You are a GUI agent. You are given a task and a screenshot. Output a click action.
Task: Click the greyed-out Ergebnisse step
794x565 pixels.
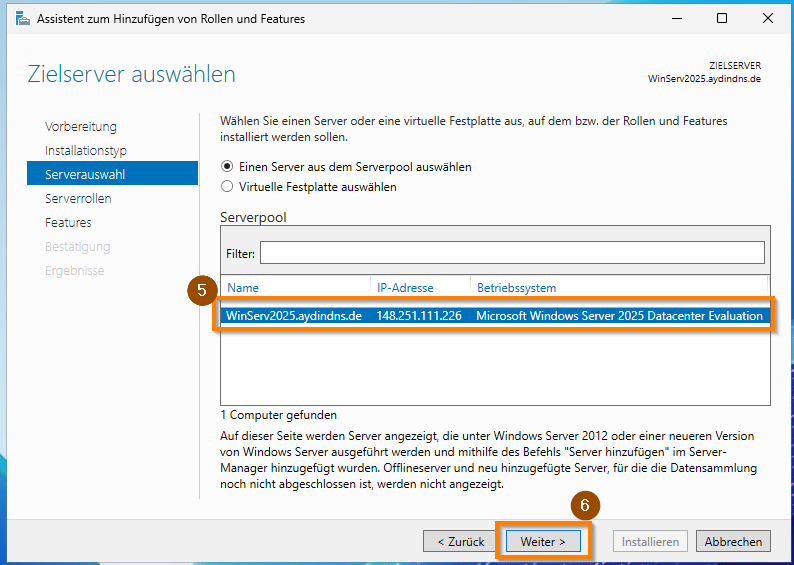pos(74,270)
